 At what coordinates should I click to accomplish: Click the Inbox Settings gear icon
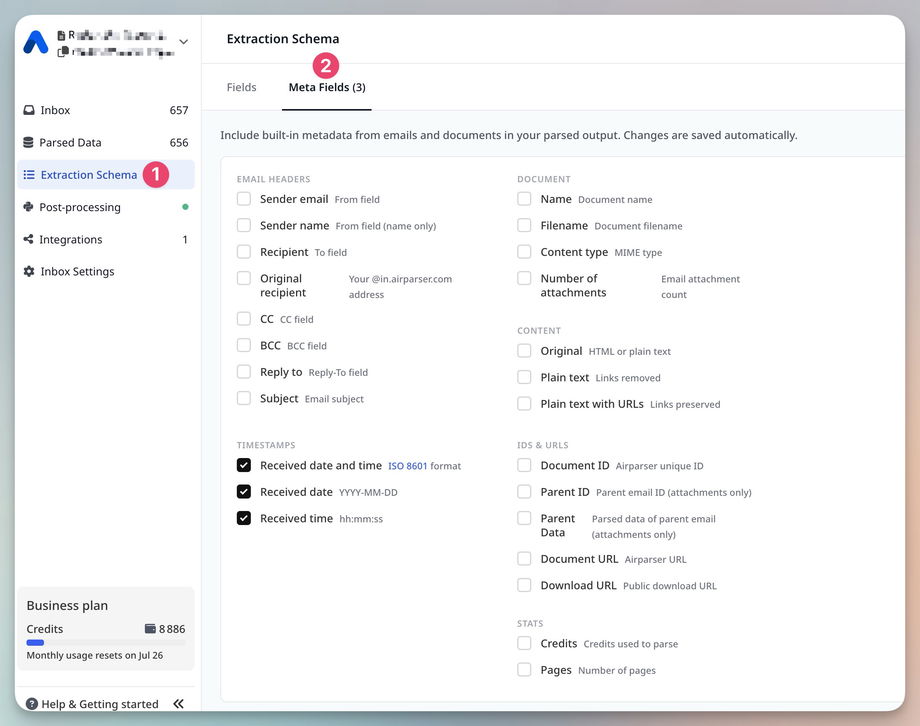pyautogui.click(x=29, y=271)
